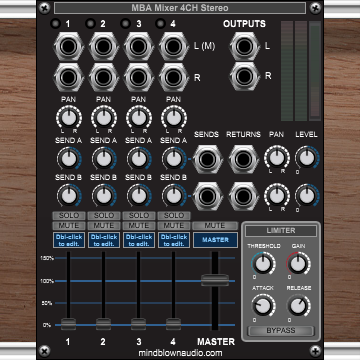Click the Outputs L jack
The height and width of the screenshot is (360, 360).
[x=245, y=46]
